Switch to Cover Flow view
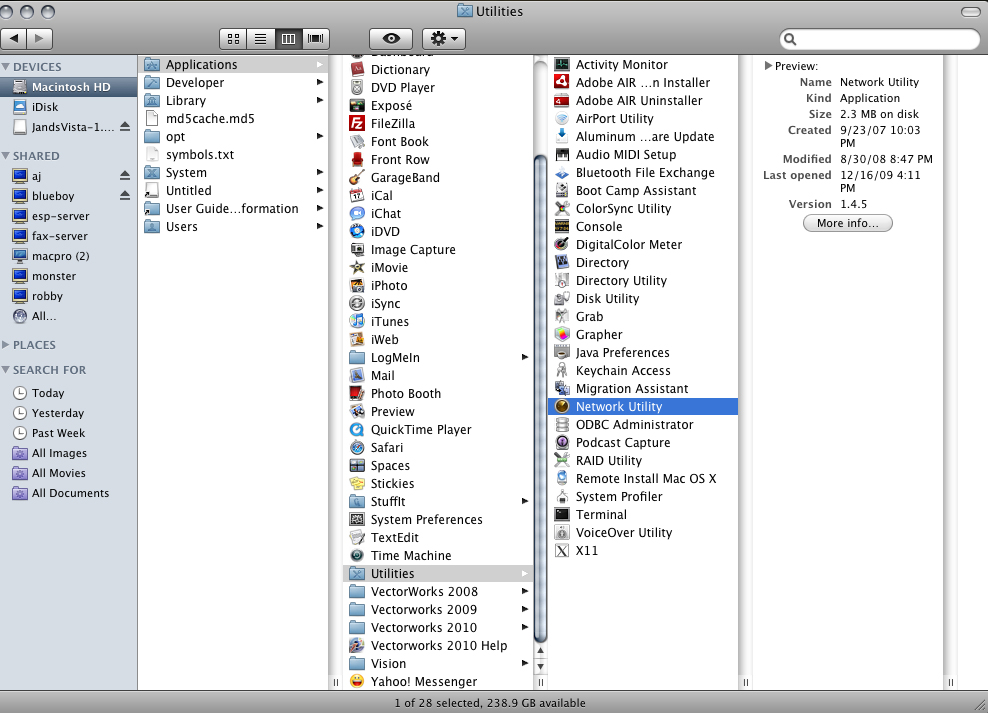The height and width of the screenshot is (713, 988). (317, 39)
